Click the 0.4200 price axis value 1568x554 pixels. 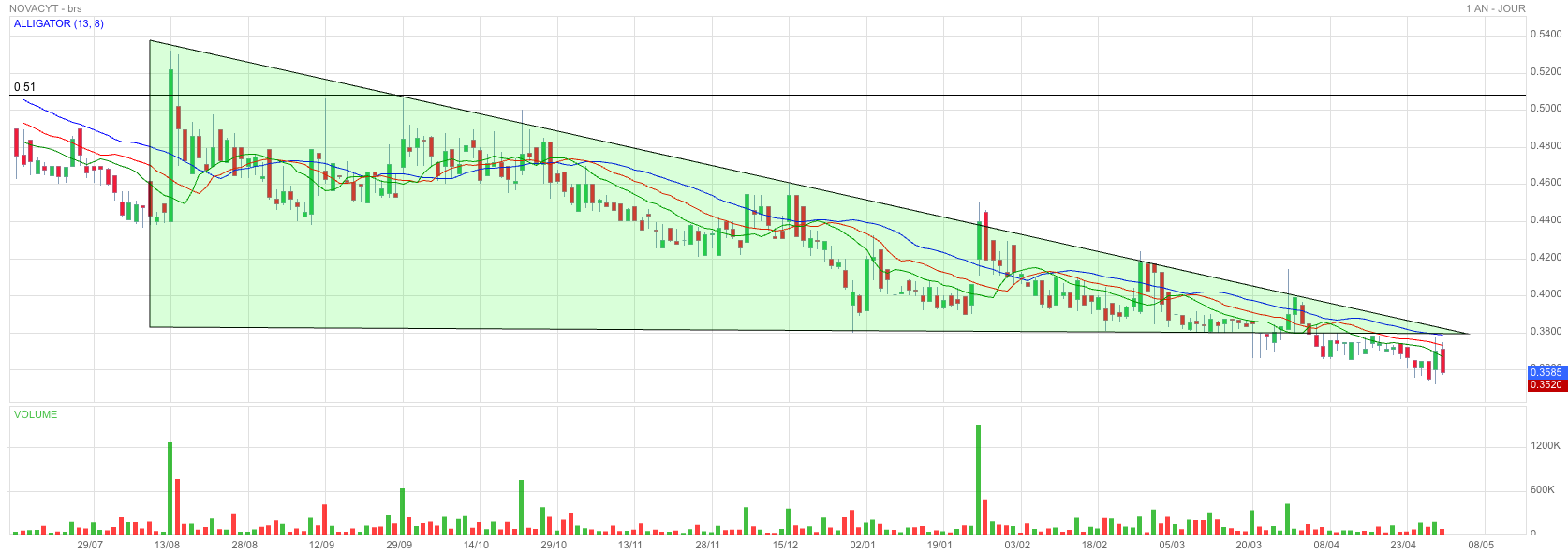[1546, 257]
